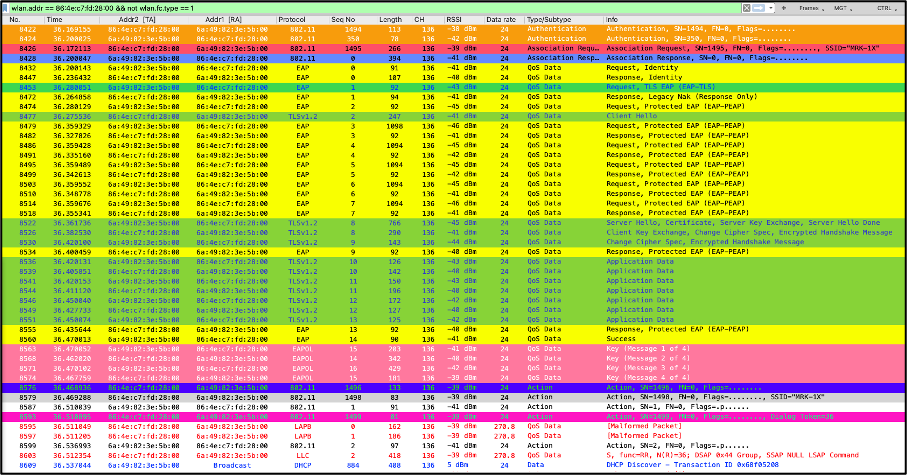Sort packets by the Time column header
Image resolution: width=908 pixels, height=476 pixels.
point(55,19)
